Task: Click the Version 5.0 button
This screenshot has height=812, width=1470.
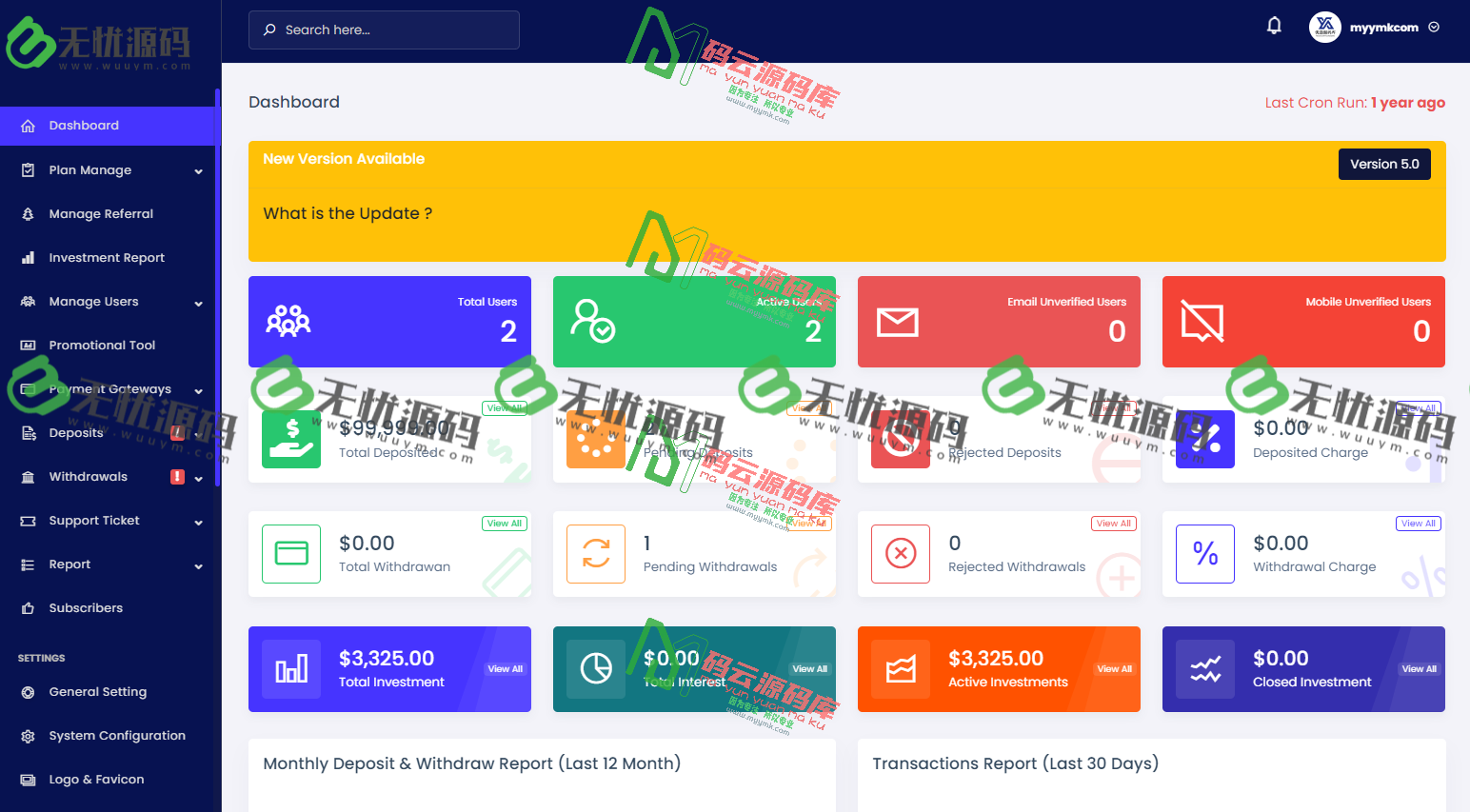Action: (x=1383, y=164)
